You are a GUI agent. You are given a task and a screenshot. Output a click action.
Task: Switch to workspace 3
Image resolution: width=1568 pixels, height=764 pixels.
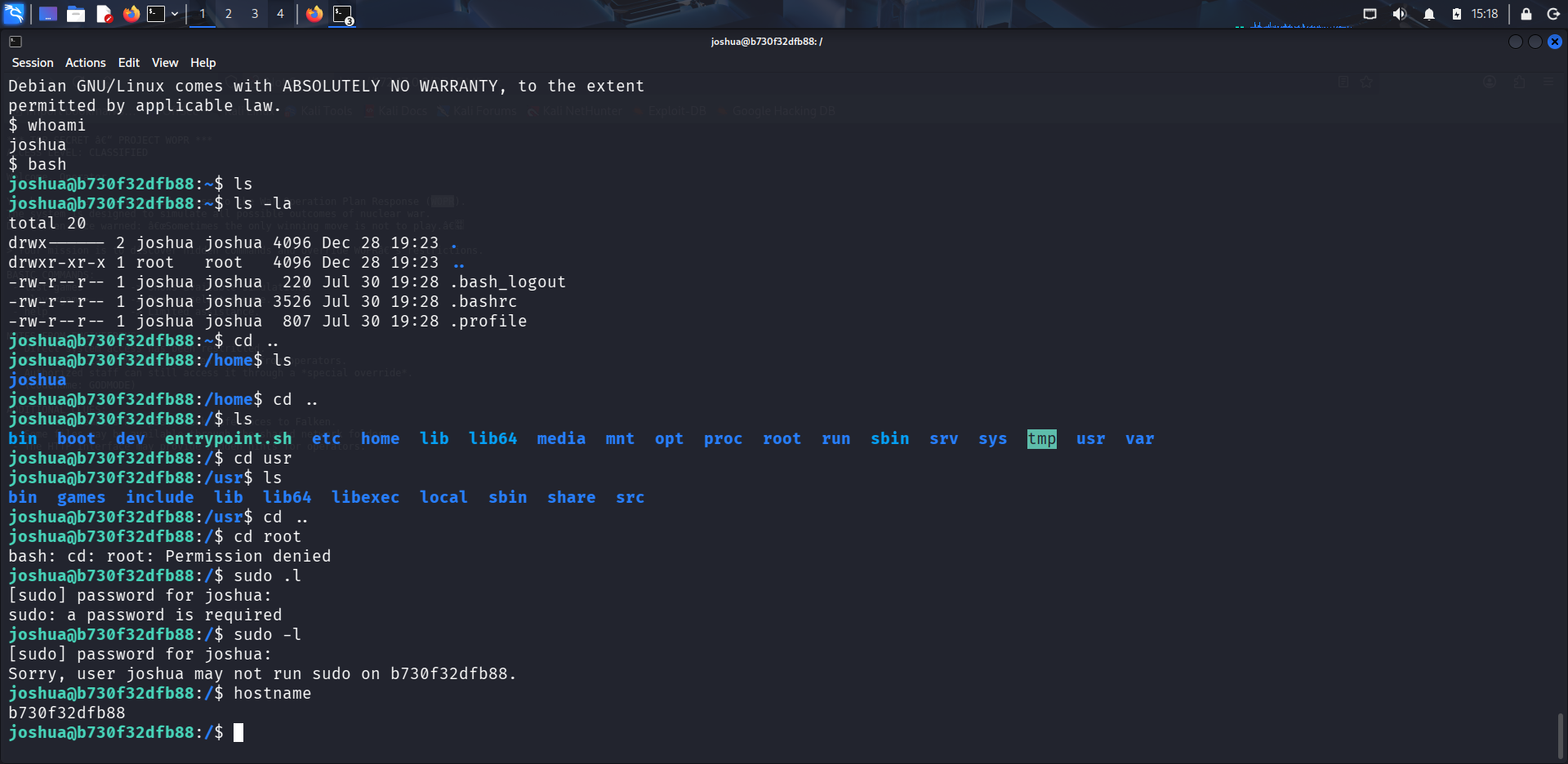pos(255,14)
